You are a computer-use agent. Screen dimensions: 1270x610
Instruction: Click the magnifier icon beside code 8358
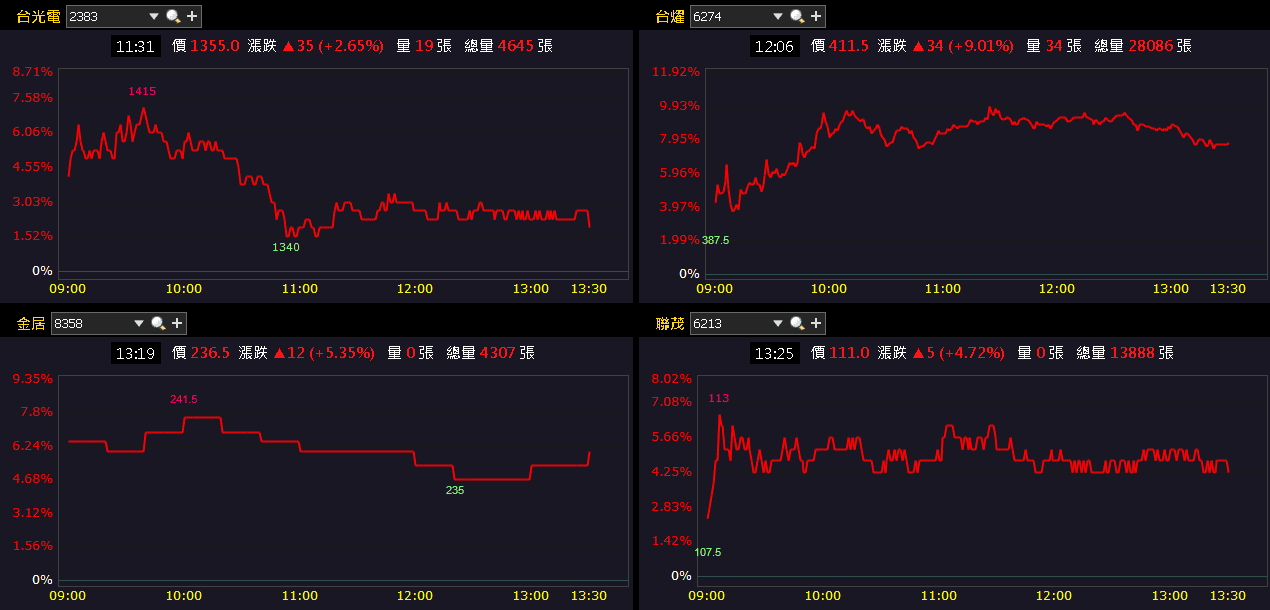pos(158,323)
